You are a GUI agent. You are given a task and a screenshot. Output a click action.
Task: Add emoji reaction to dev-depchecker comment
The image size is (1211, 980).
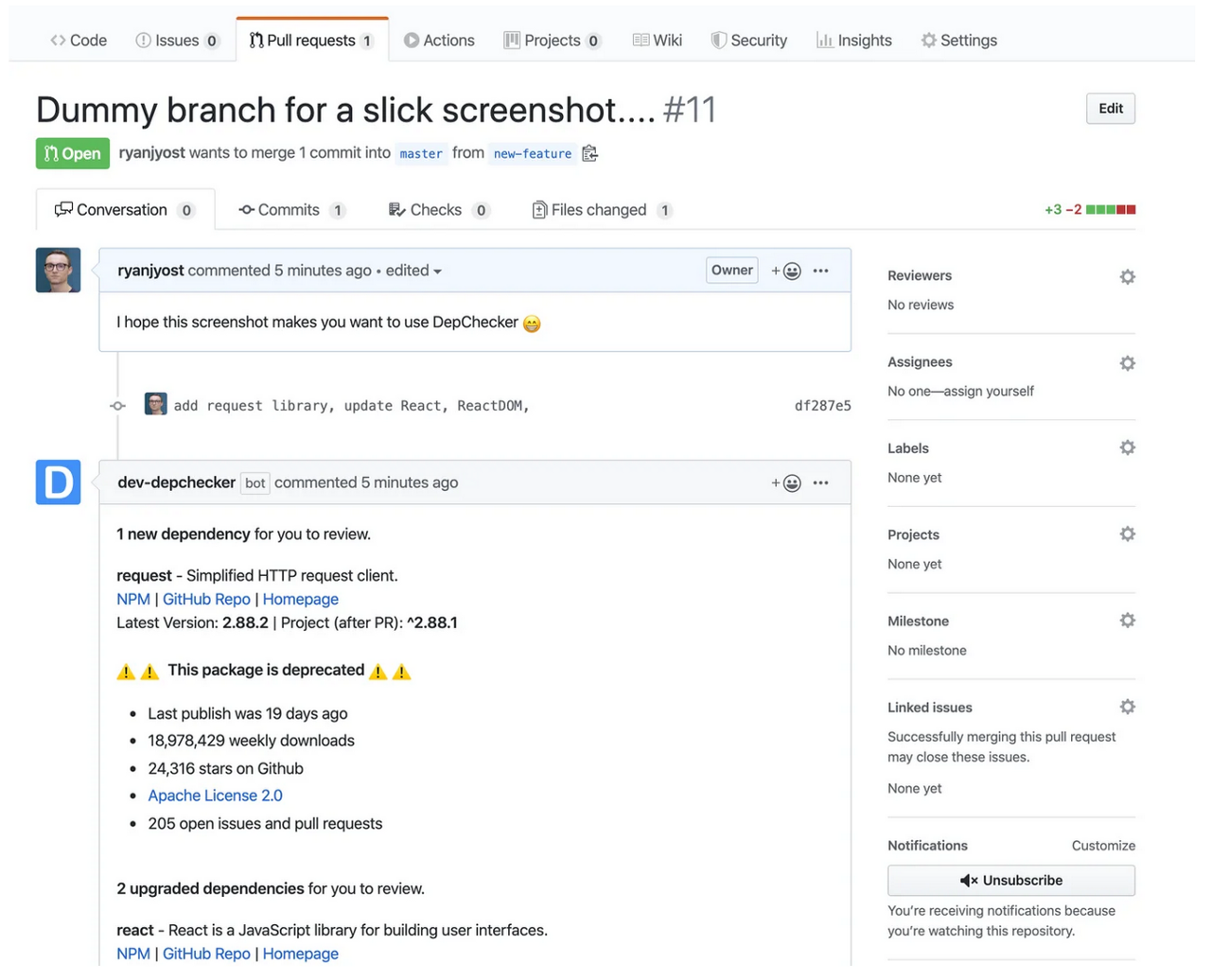[x=786, y=483]
